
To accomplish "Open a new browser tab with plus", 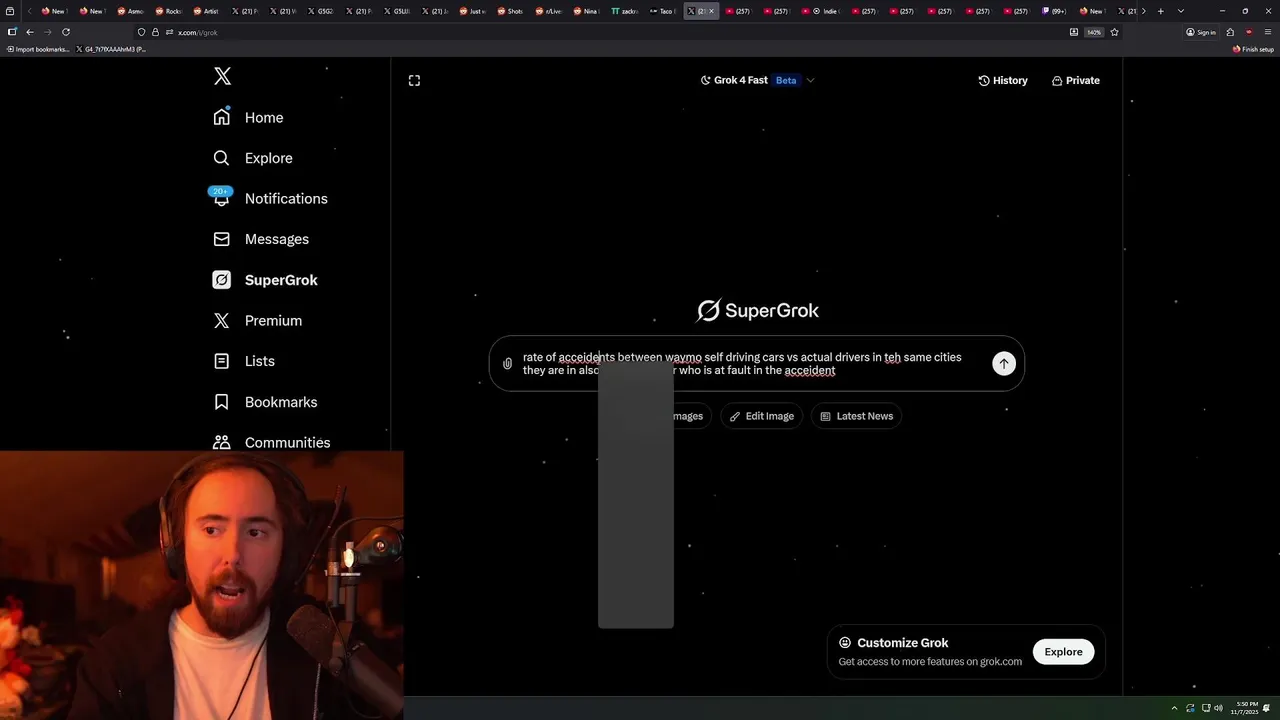I will (1160, 11).
